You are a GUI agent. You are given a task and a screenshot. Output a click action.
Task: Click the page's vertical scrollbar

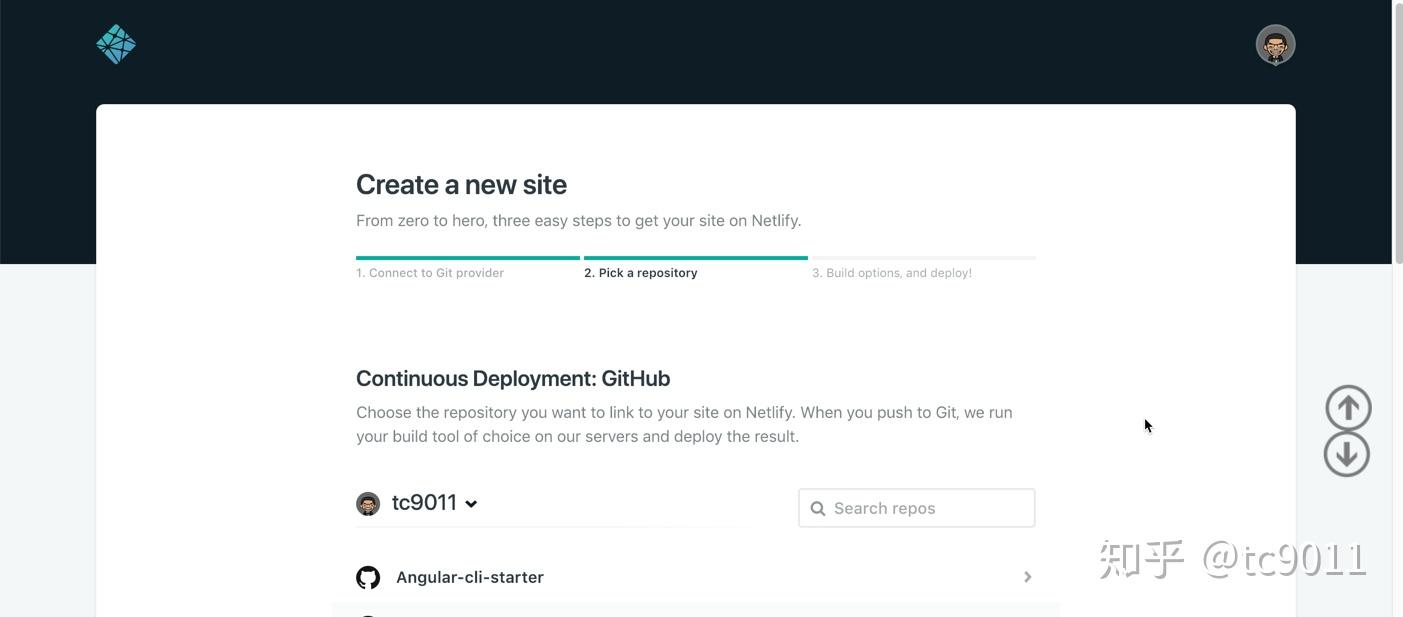coord(1397,300)
